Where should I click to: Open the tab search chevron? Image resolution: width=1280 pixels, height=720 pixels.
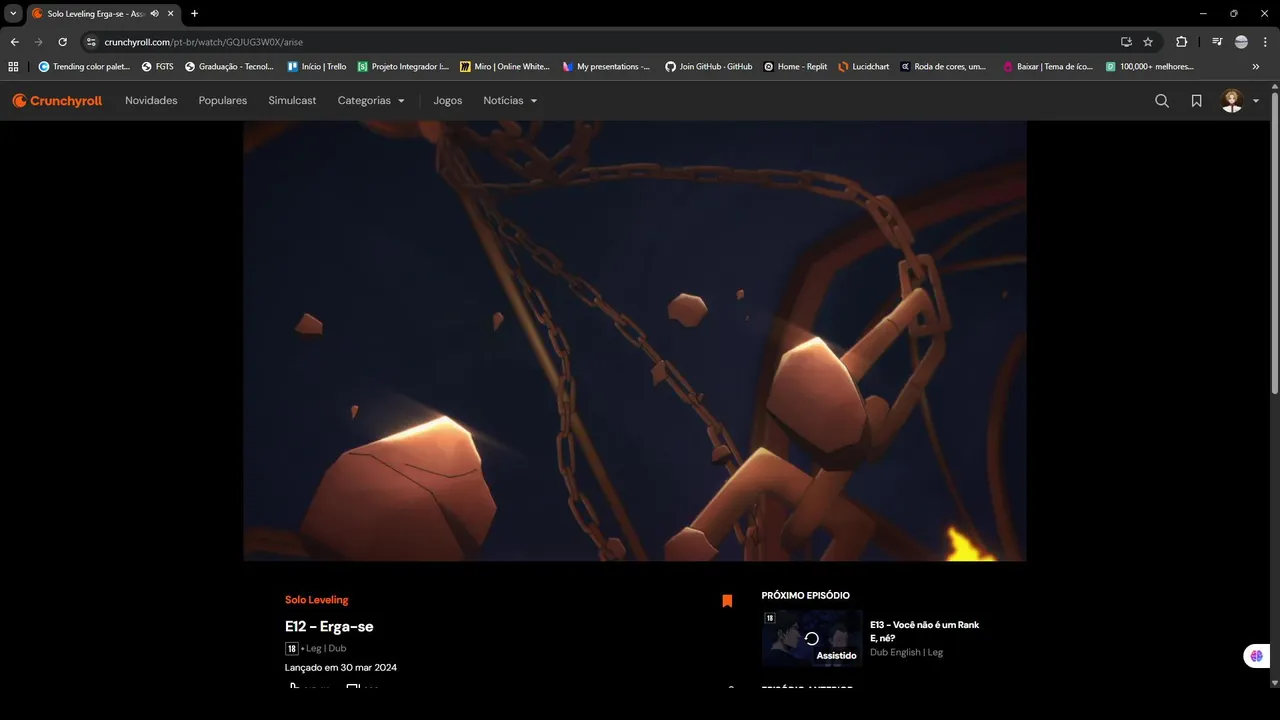pyautogui.click(x=13, y=14)
